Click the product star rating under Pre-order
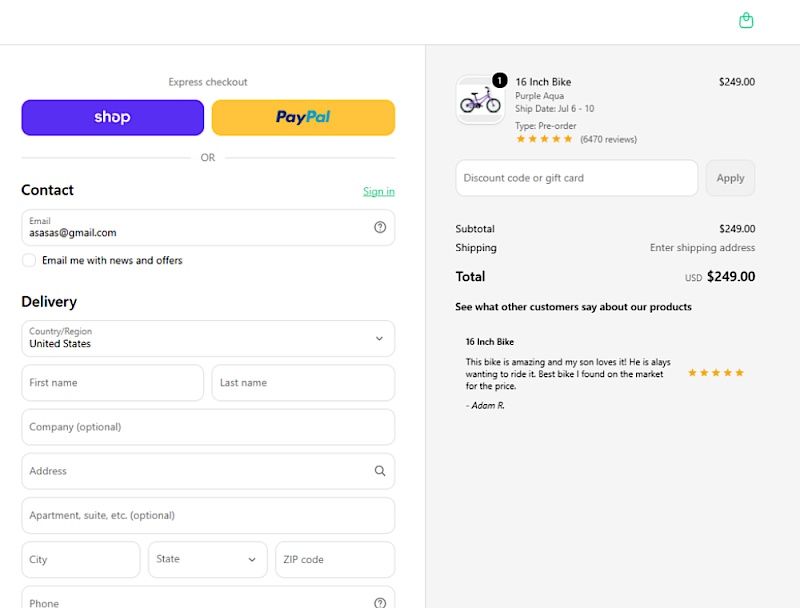This screenshot has width=800, height=608. tap(544, 139)
